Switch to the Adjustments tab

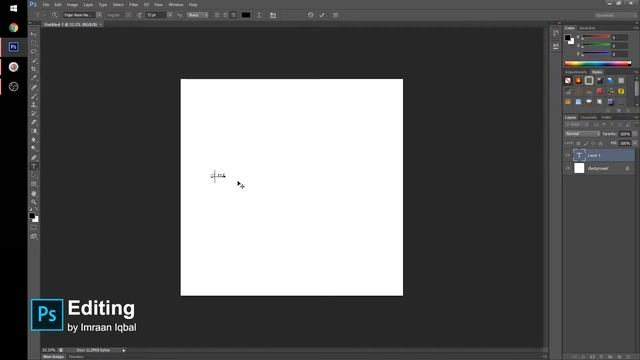point(576,72)
